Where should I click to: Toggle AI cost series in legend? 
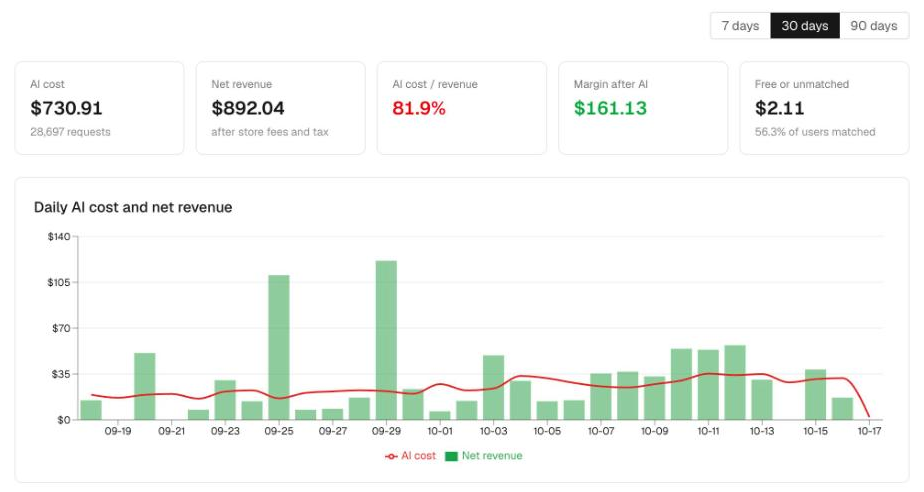tap(410, 456)
